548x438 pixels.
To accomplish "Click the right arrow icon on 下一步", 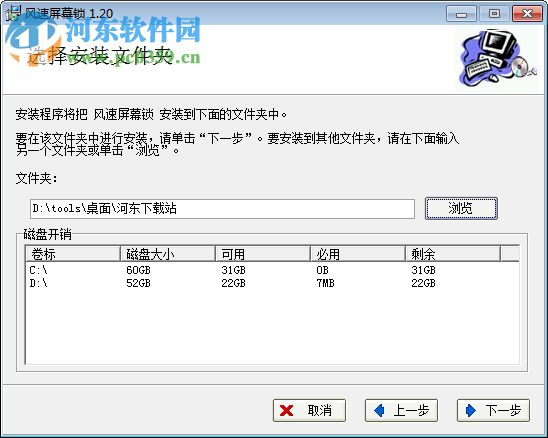I will [x=471, y=410].
